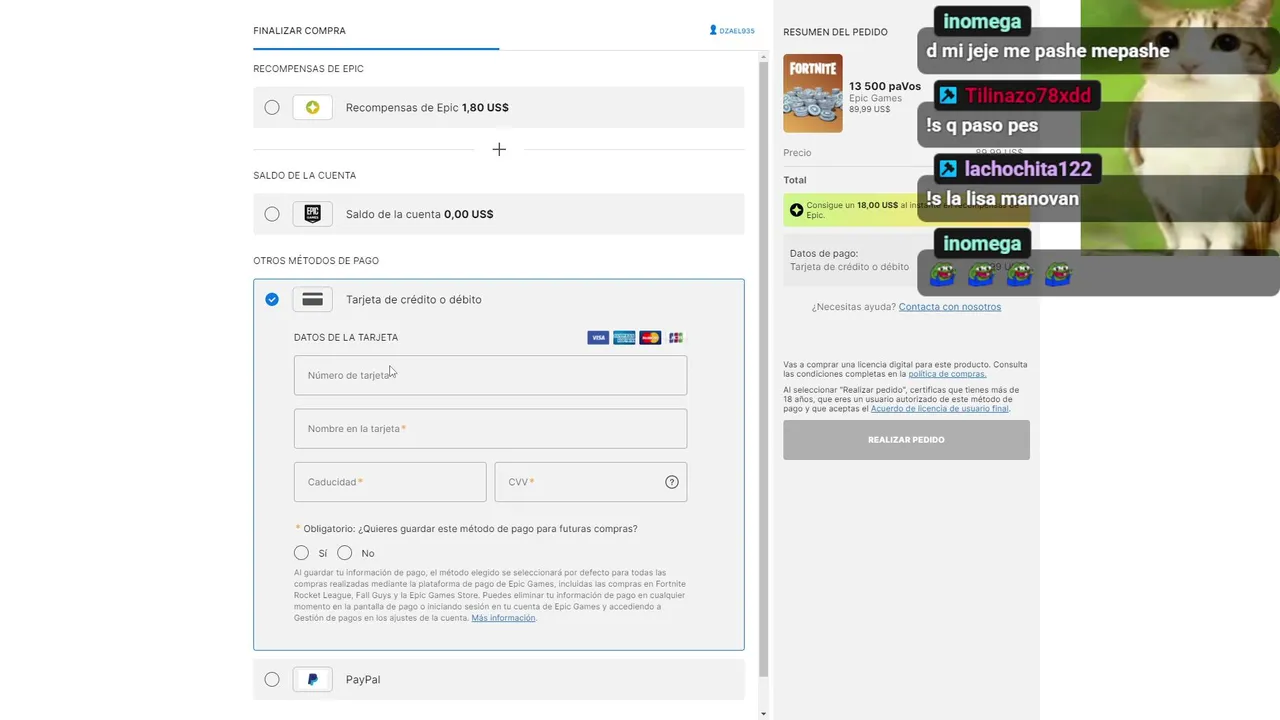Click the DATOS DE LA TARJETA heading
The height and width of the screenshot is (720, 1280).
click(346, 338)
